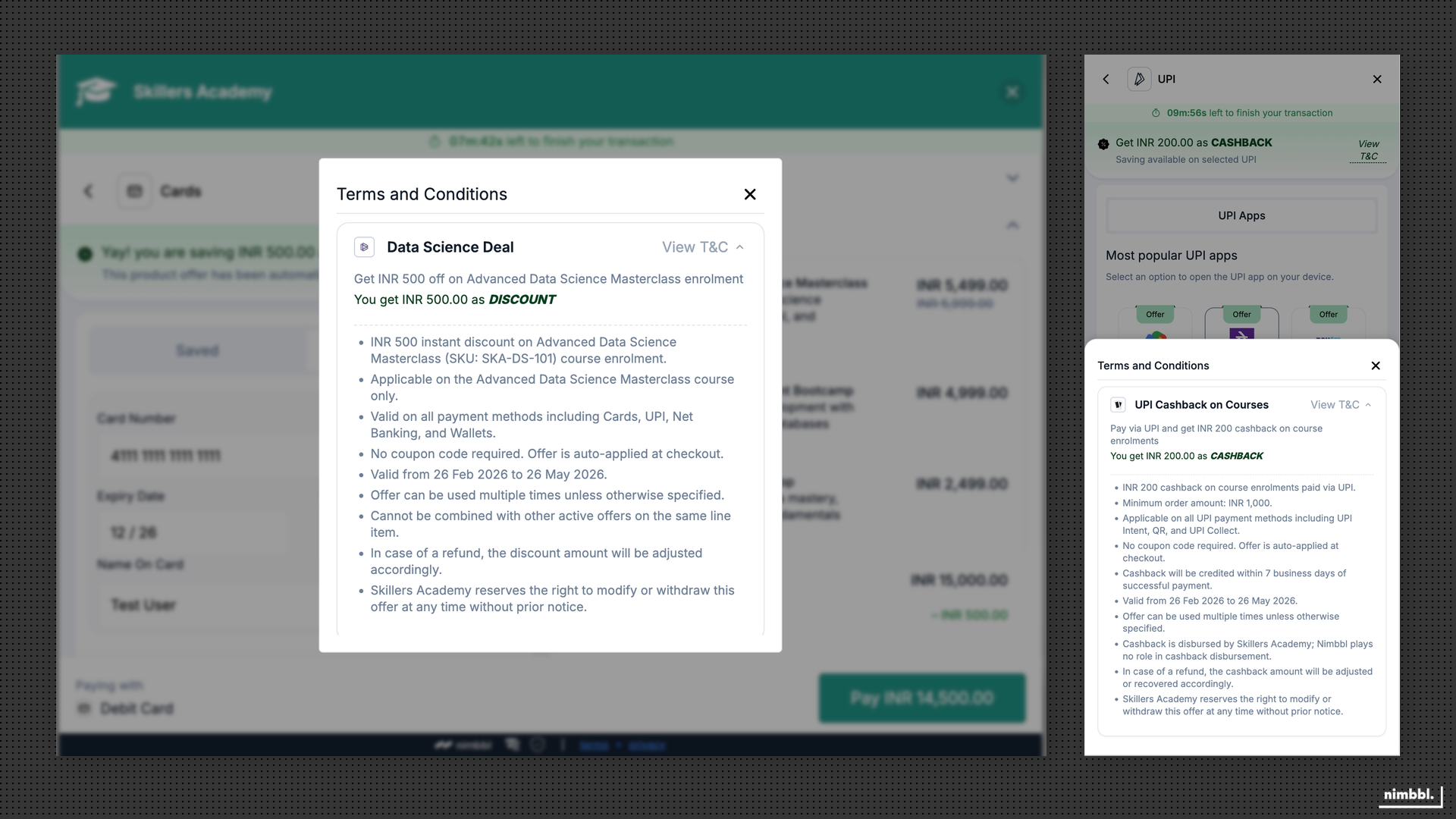The height and width of the screenshot is (819, 1456).
Task: Expand the order summary chevron
Action: tap(1013, 179)
